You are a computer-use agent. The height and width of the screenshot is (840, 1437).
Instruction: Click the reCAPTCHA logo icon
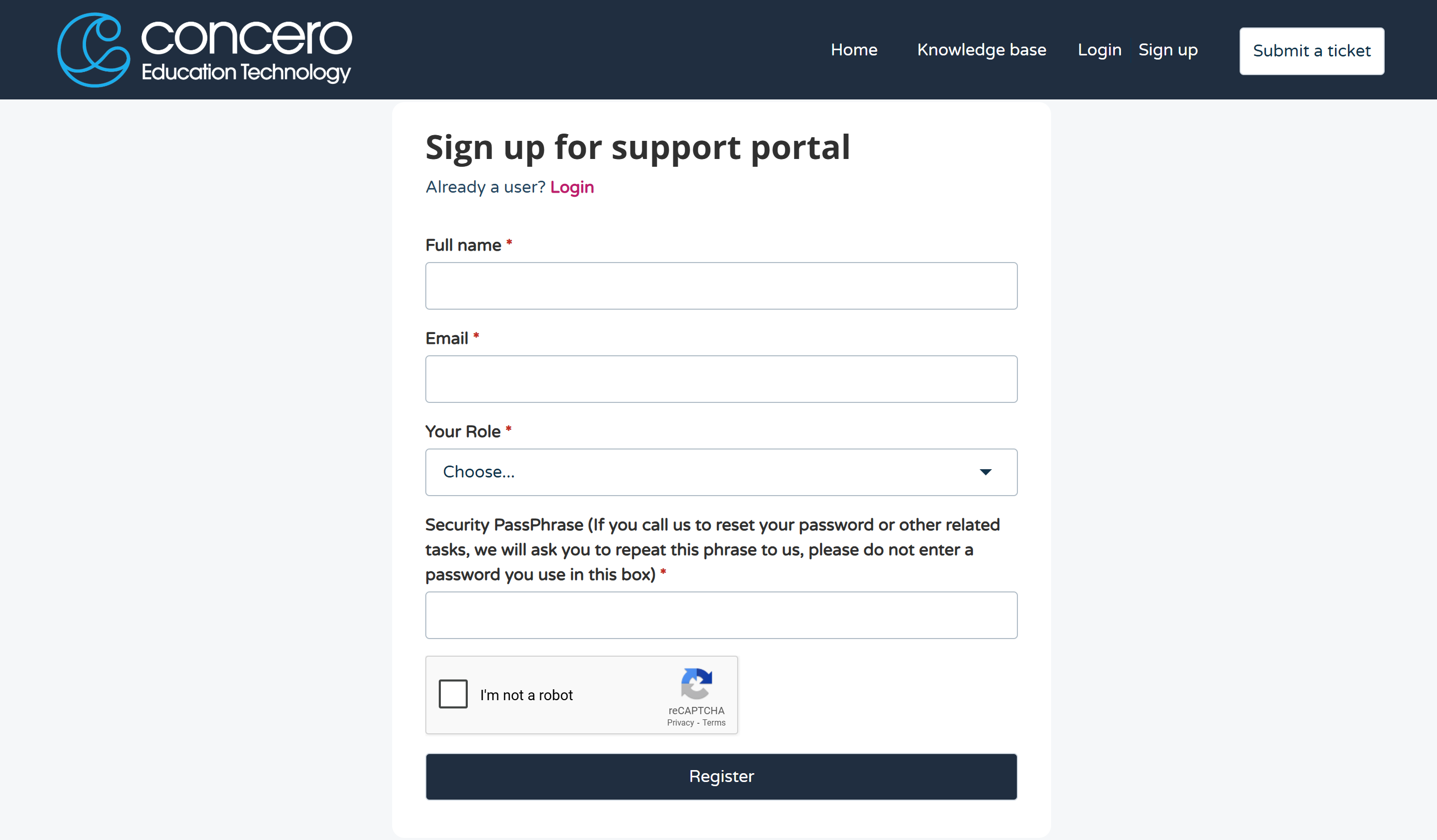[x=696, y=684]
